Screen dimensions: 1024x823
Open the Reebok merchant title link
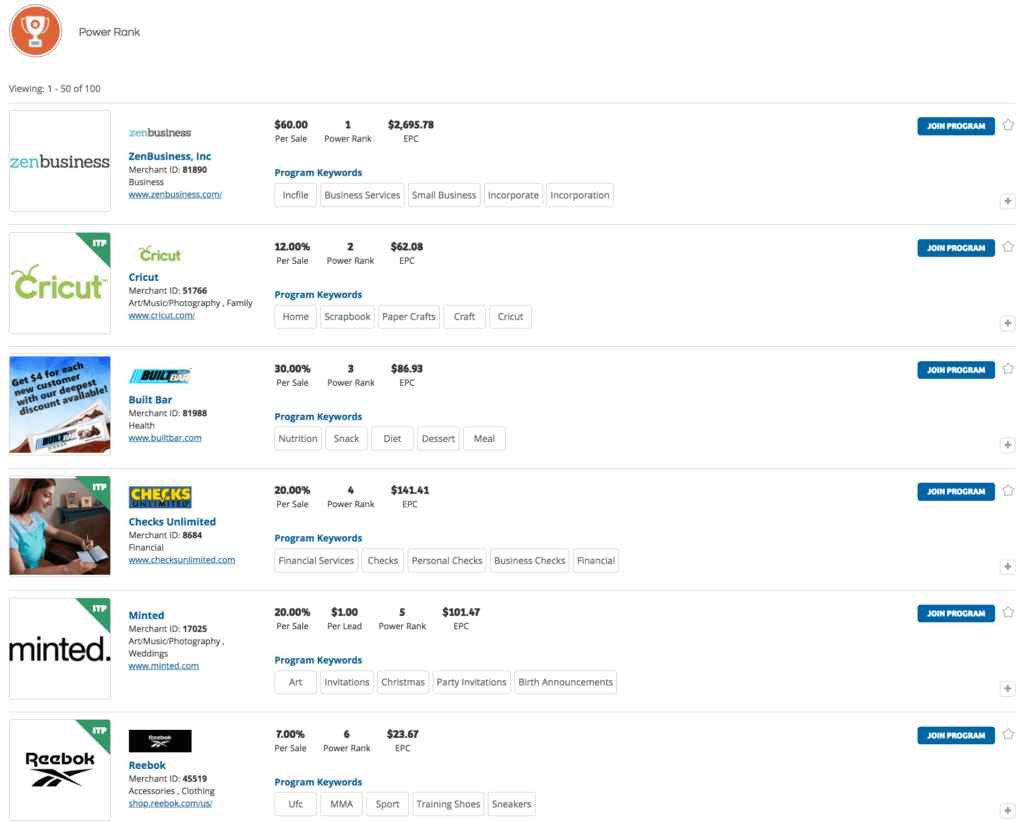point(147,766)
